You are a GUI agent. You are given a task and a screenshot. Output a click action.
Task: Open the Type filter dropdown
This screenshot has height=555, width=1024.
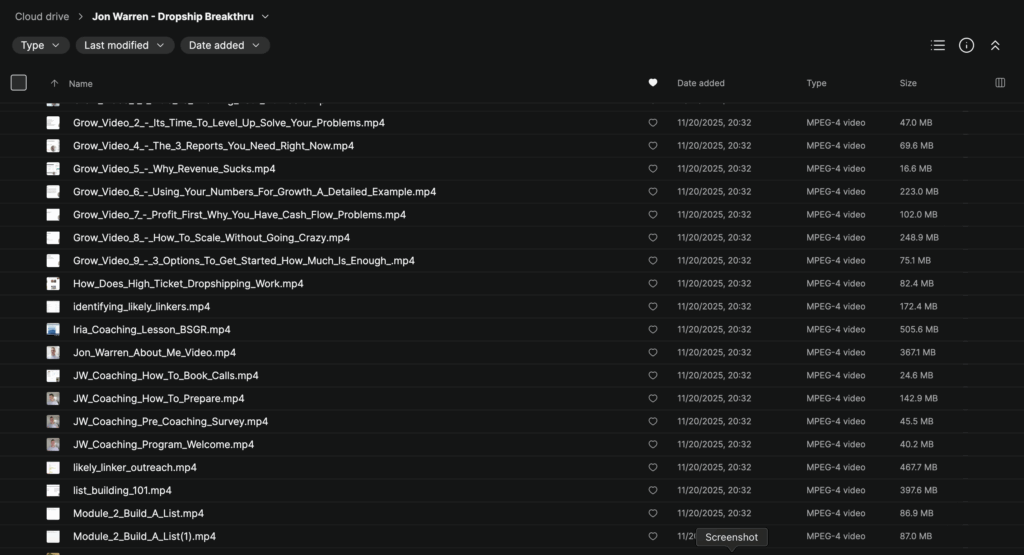41,45
